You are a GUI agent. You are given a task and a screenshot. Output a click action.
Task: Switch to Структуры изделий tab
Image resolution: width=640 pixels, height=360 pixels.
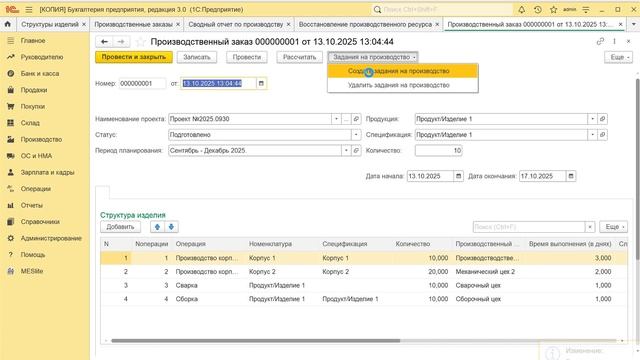tap(50, 24)
